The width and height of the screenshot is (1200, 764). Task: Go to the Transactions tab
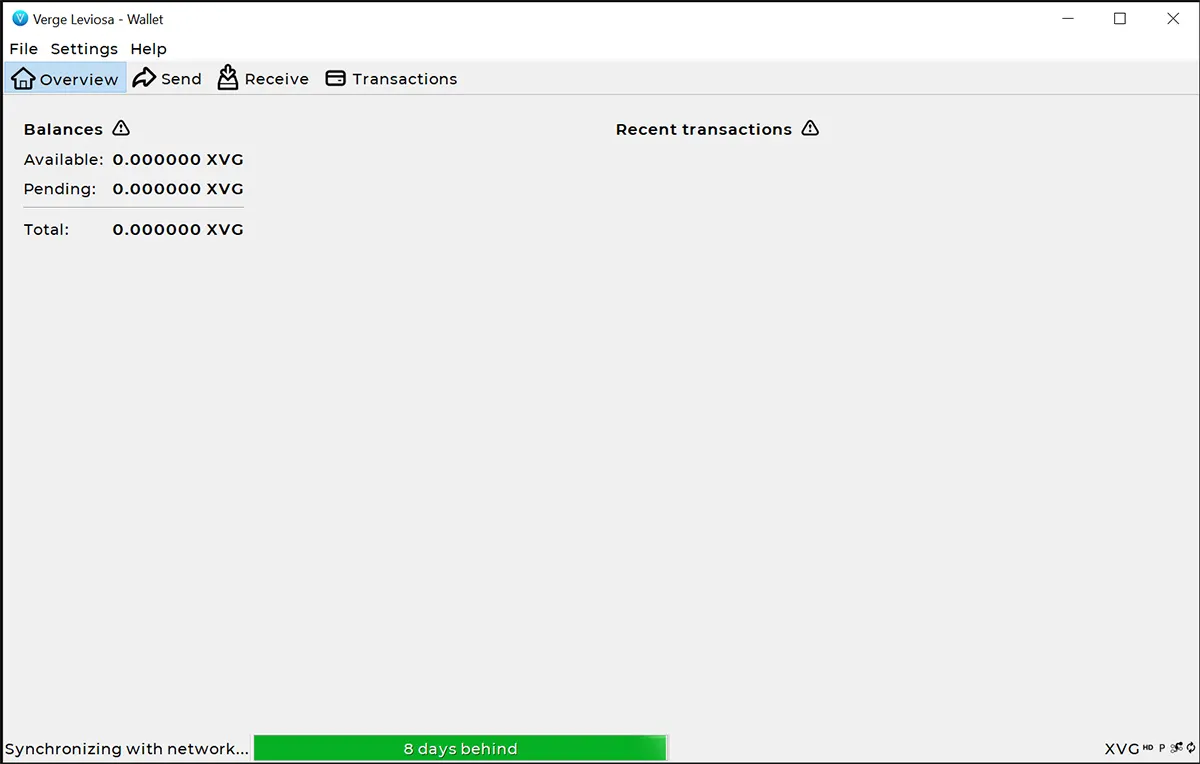click(391, 78)
